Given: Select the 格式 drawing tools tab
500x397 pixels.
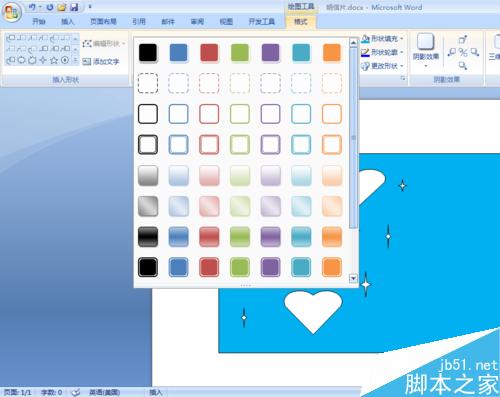Looking at the screenshot, I should [x=301, y=22].
